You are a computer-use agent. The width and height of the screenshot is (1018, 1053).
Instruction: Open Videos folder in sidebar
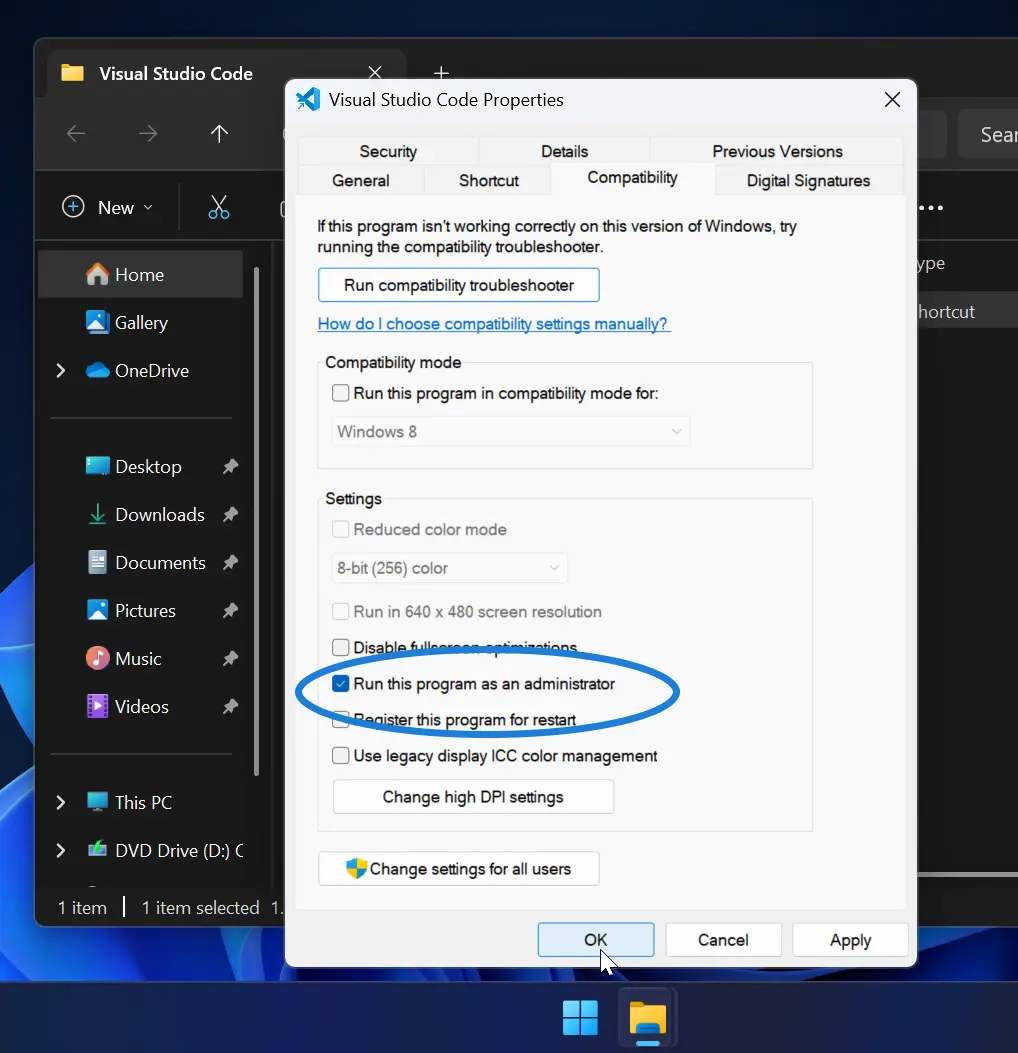[x=140, y=706]
